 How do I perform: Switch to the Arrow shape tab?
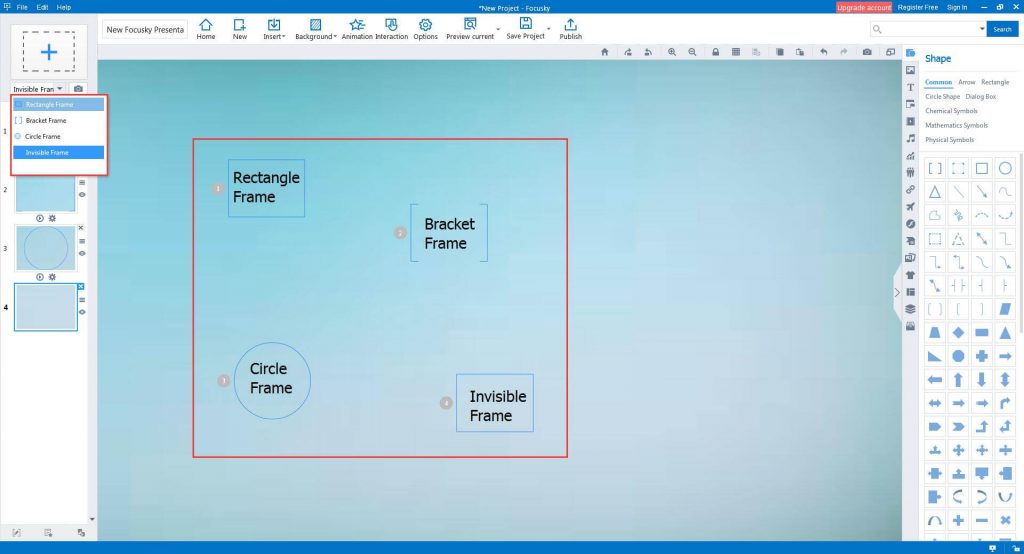(x=966, y=82)
